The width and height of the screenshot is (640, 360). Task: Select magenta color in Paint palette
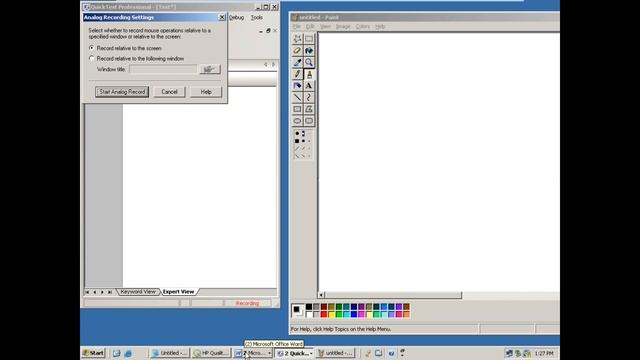tap(361, 314)
